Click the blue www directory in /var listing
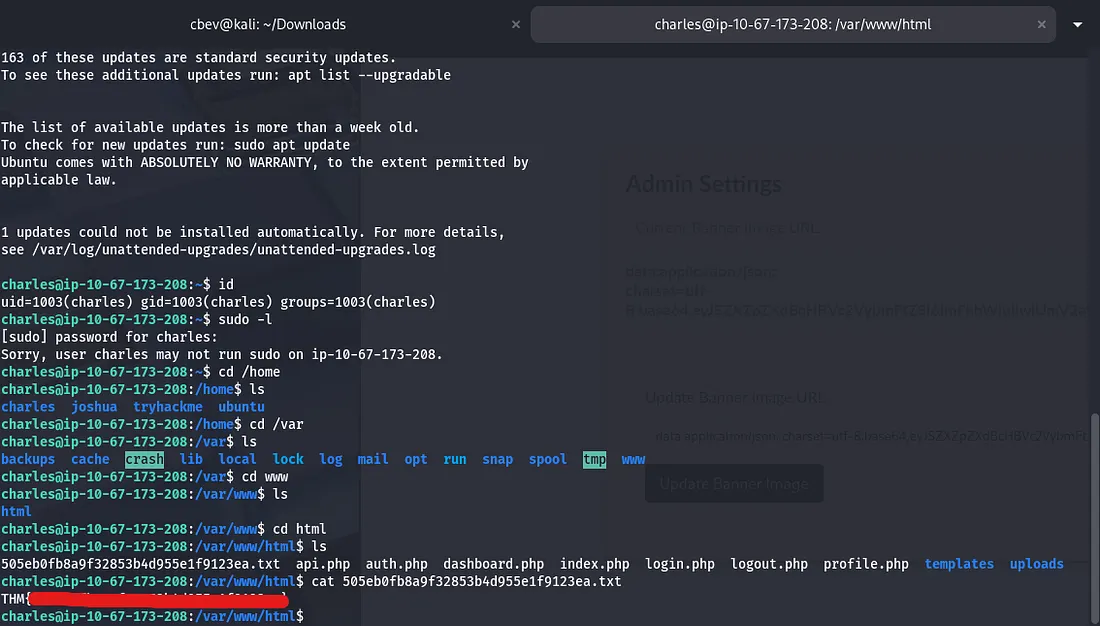1100x626 pixels. 633,459
